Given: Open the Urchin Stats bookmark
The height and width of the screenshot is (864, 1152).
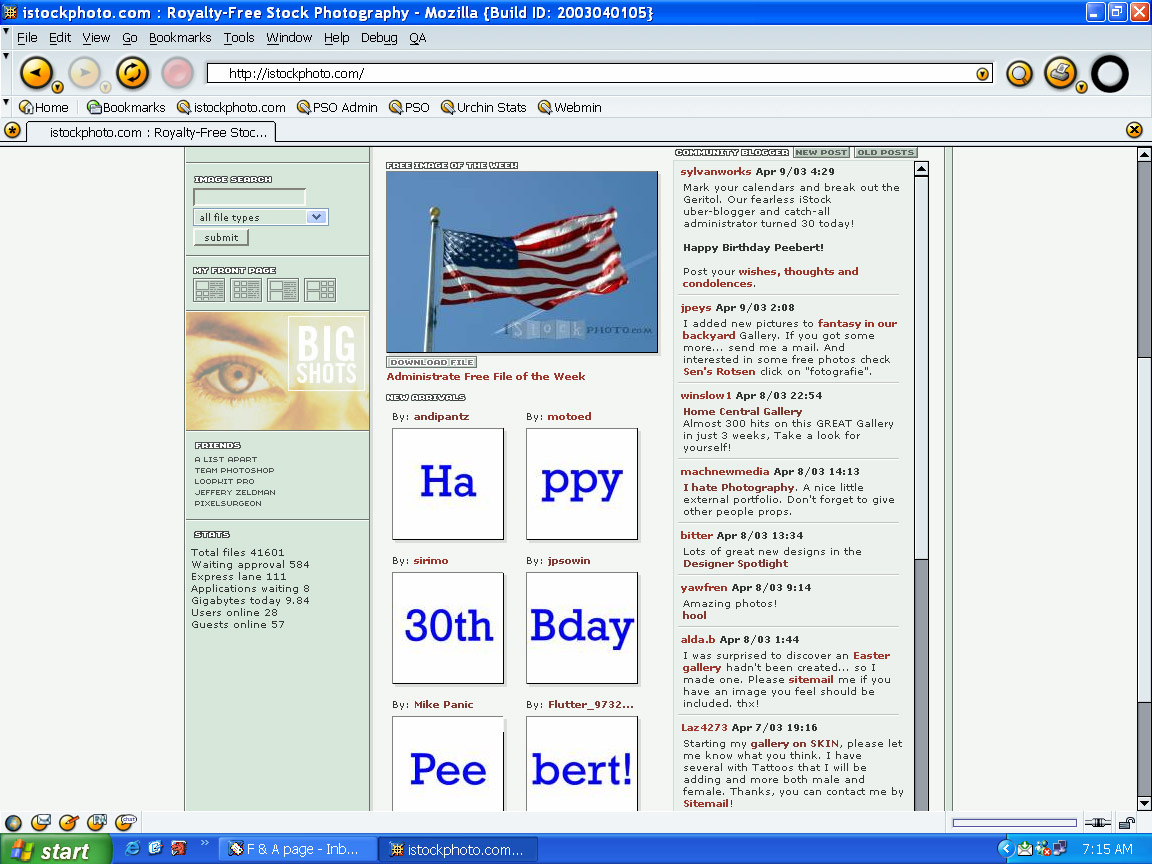Looking at the screenshot, I should [x=483, y=107].
